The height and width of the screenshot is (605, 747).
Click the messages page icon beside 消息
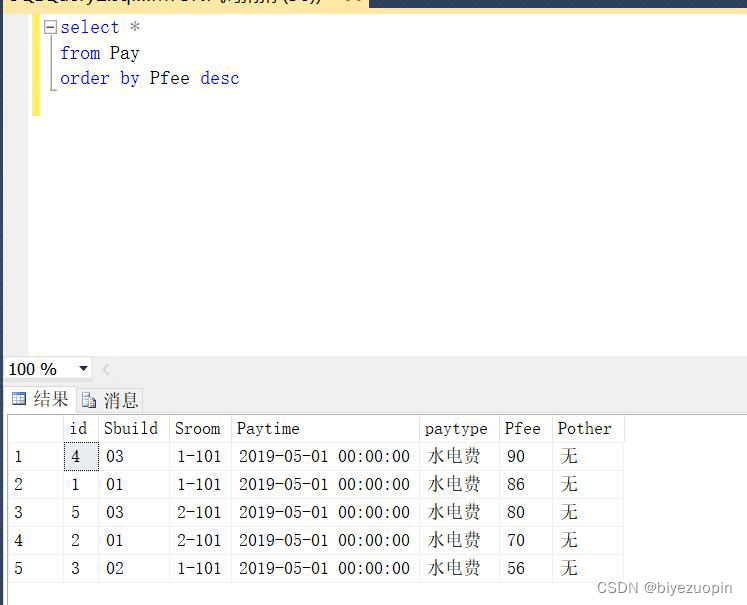(89, 400)
